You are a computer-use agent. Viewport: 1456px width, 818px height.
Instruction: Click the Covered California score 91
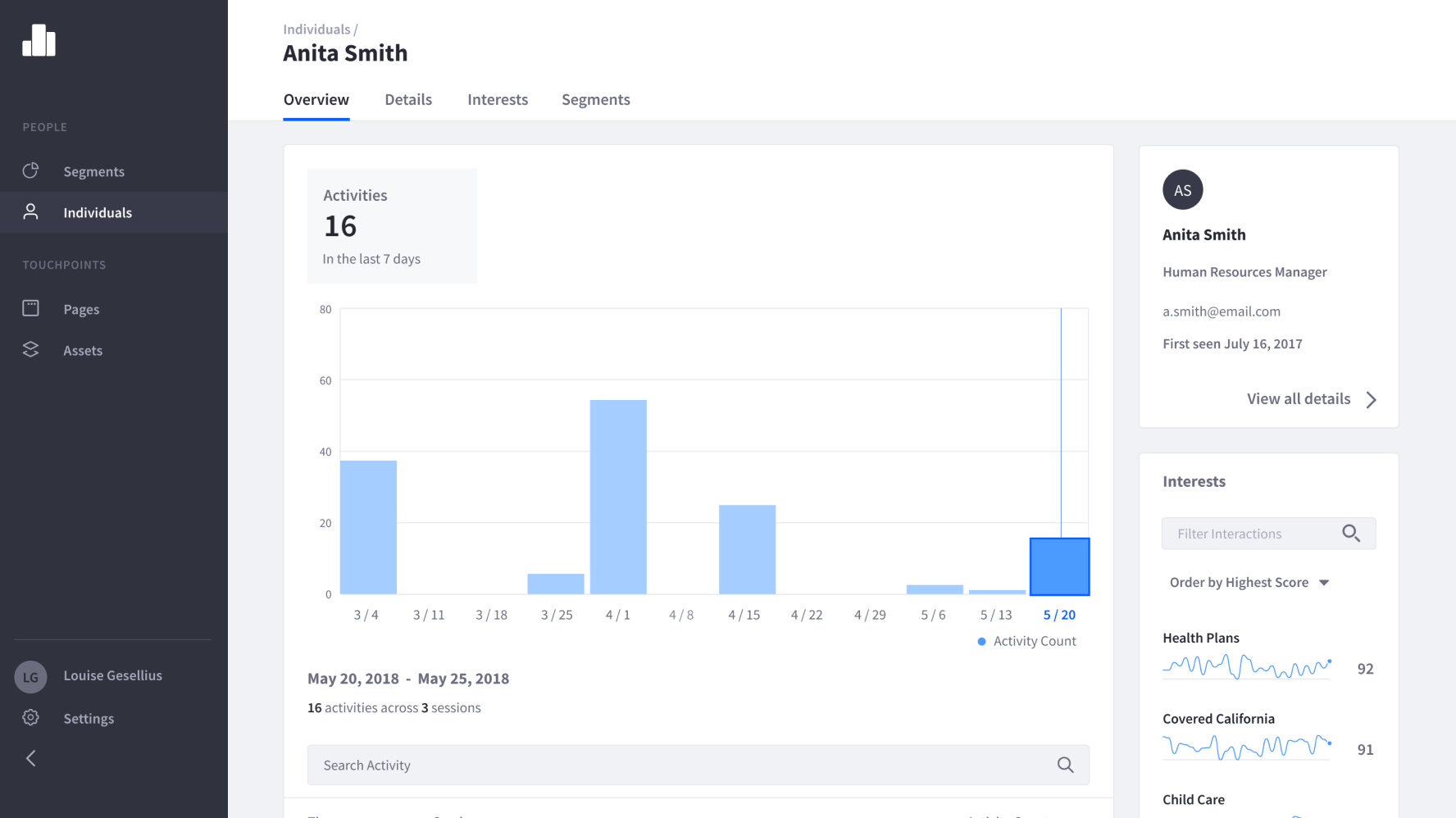tap(1365, 749)
